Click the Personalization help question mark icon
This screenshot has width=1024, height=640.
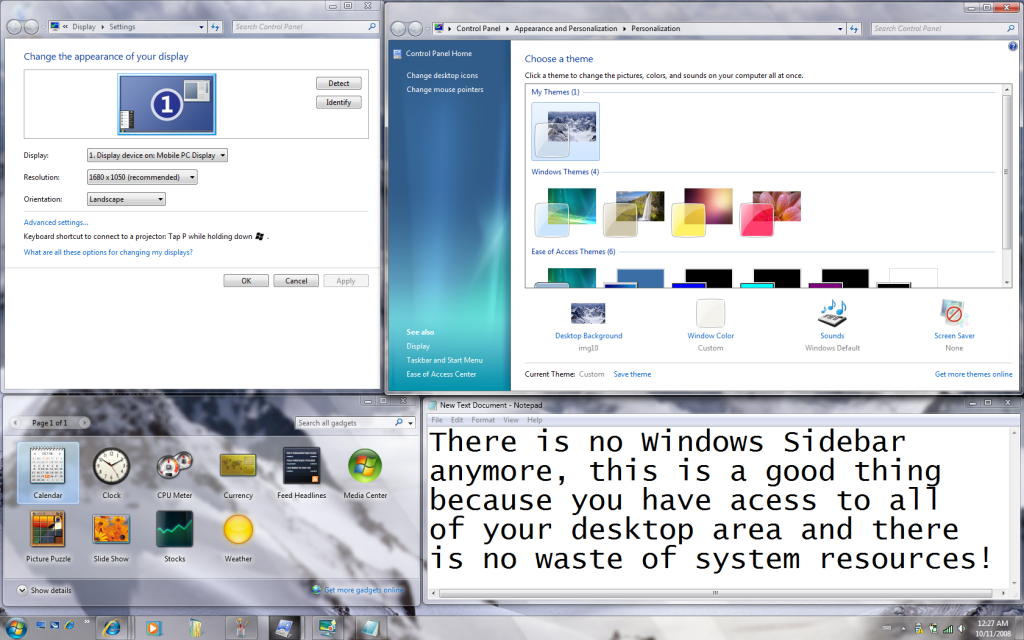(1012, 46)
